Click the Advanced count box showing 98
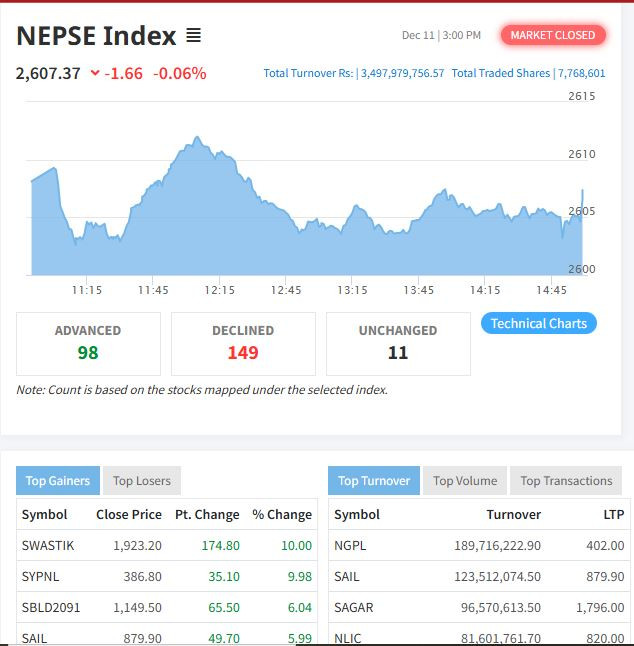The image size is (634, 646). pos(88,343)
